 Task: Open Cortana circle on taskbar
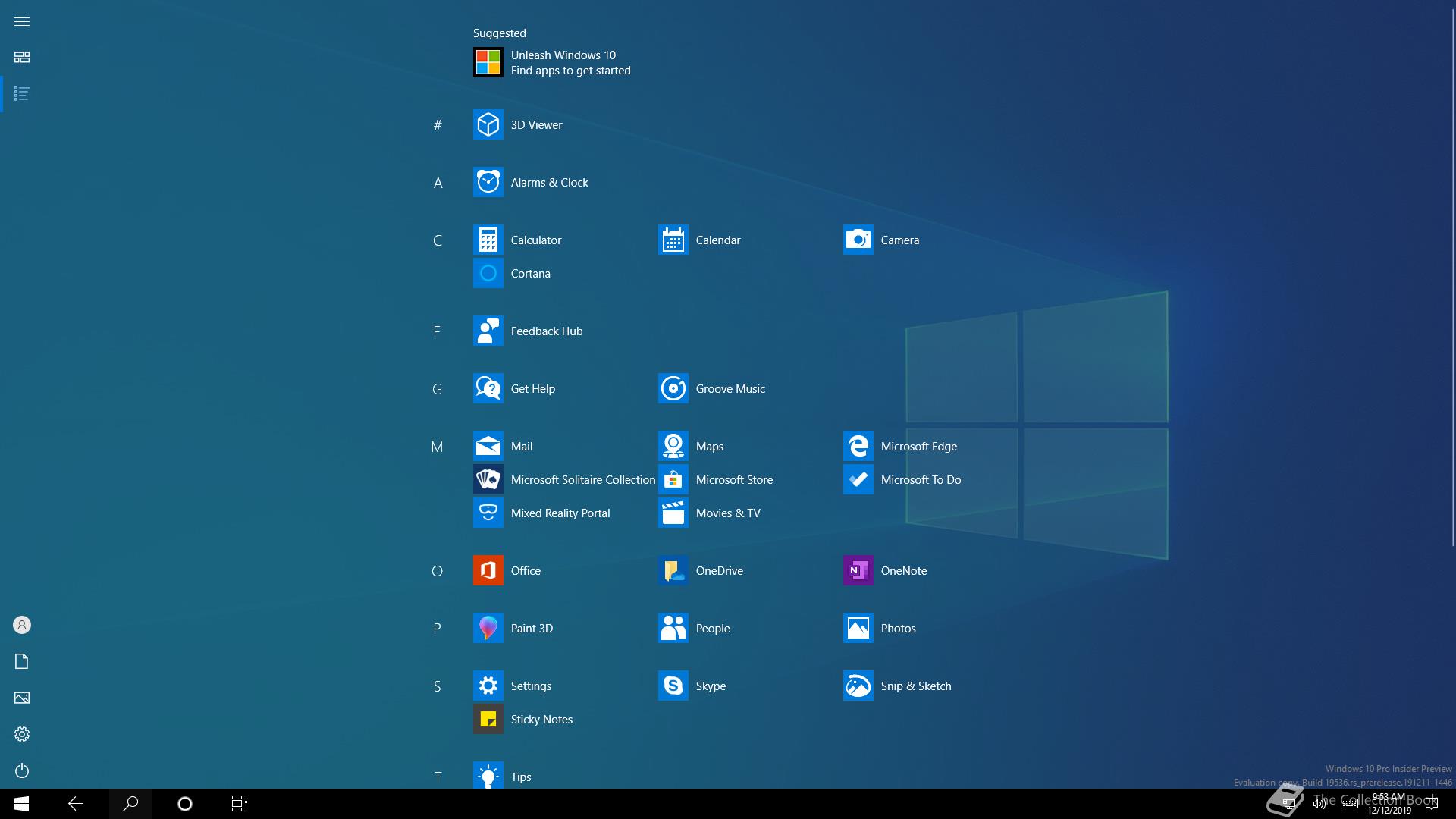[185, 804]
